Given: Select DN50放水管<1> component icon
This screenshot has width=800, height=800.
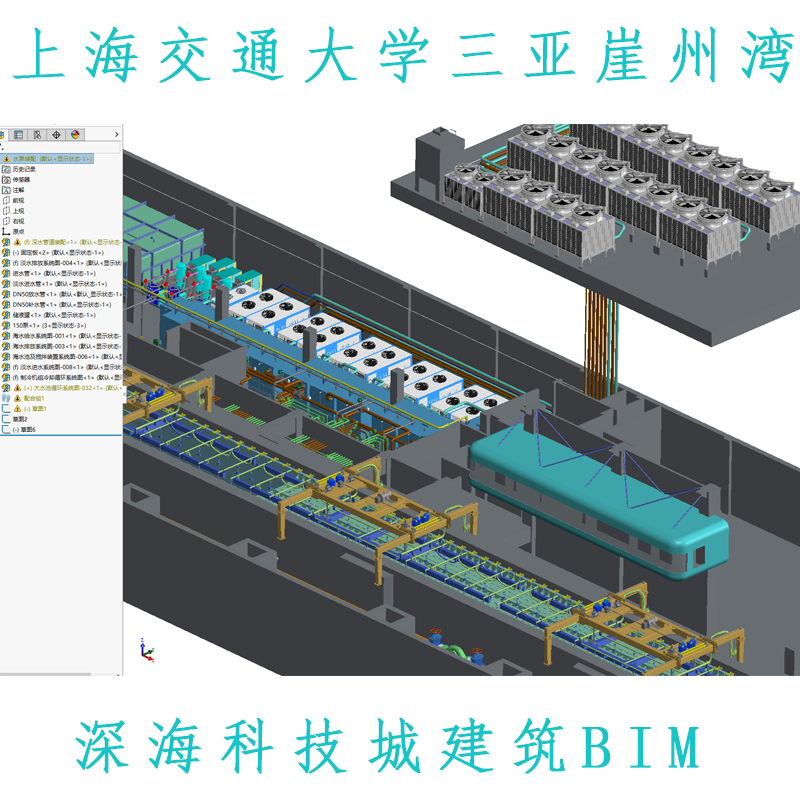Looking at the screenshot, I should click(6, 294).
